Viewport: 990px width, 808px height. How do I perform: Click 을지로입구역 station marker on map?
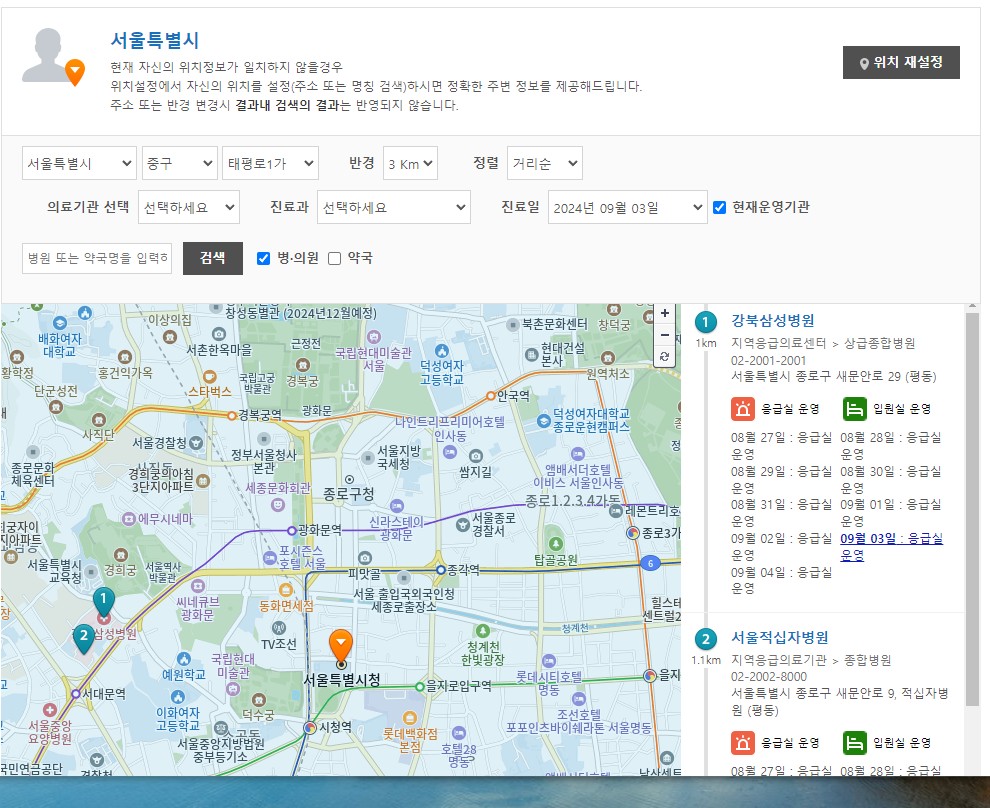(x=419, y=686)
